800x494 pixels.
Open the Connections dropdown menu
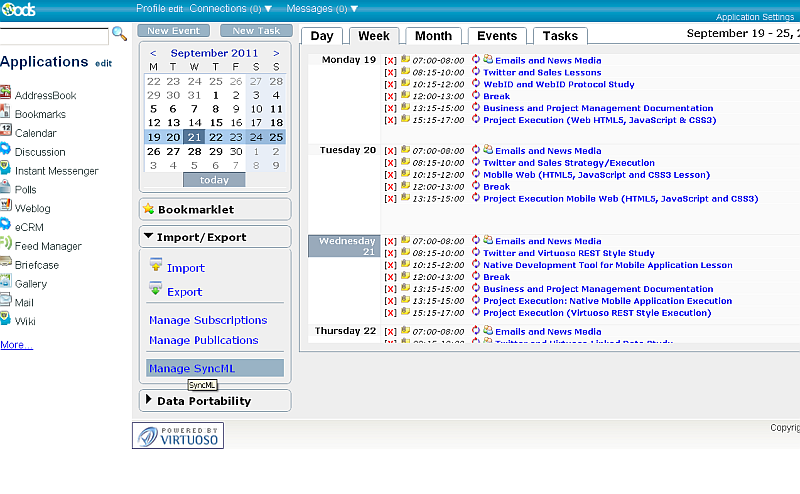tap(267, 8)
